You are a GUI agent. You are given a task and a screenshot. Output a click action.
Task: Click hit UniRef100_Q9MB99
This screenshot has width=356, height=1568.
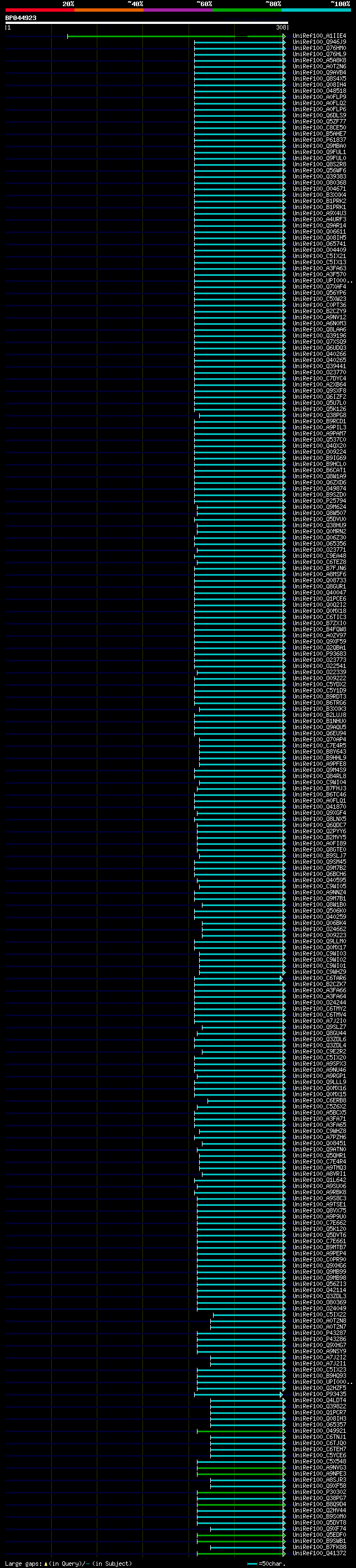point(319,1272)
